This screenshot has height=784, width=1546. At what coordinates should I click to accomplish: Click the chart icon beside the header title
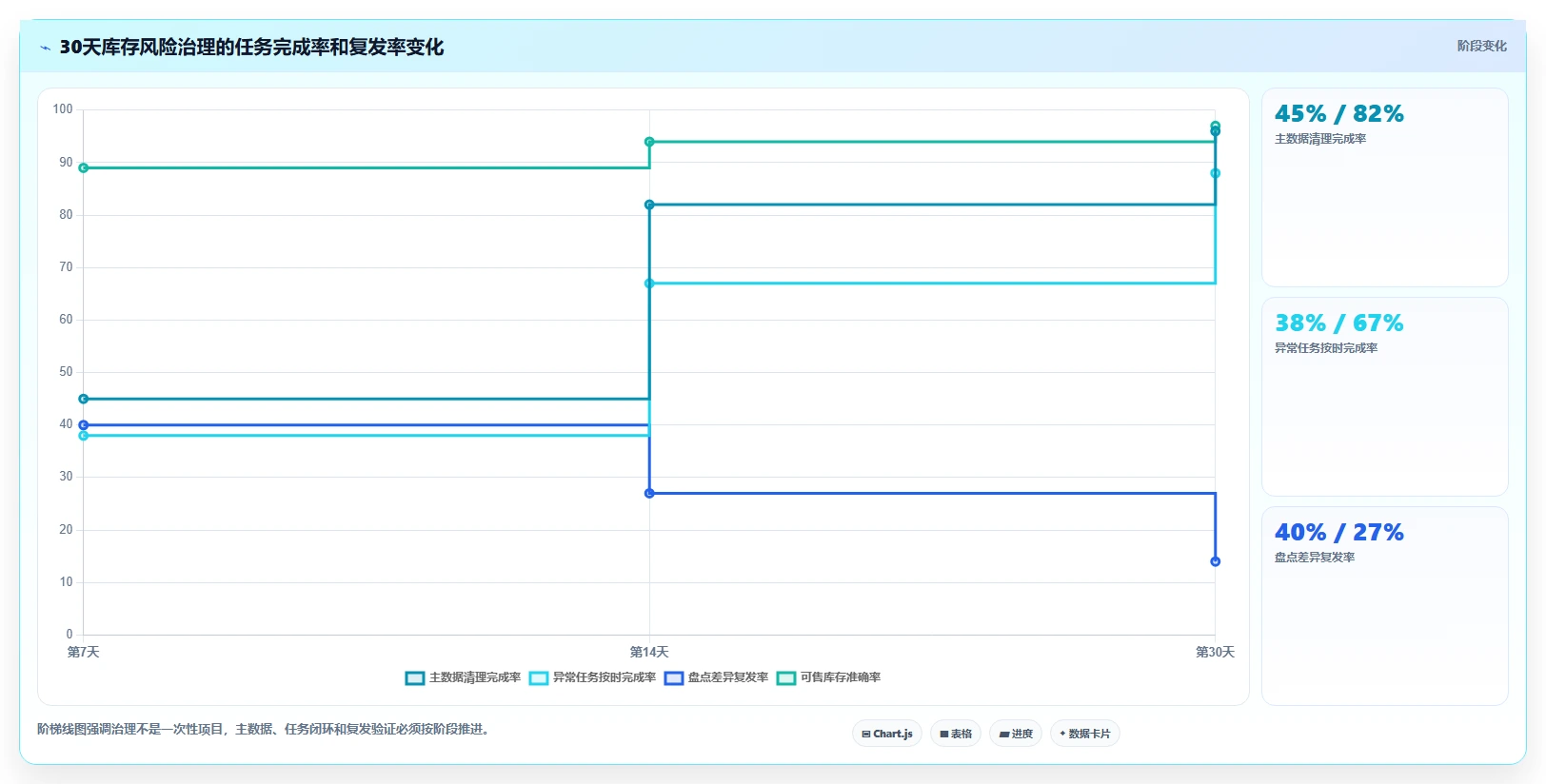pyautogui.click(x=45, y=48)
